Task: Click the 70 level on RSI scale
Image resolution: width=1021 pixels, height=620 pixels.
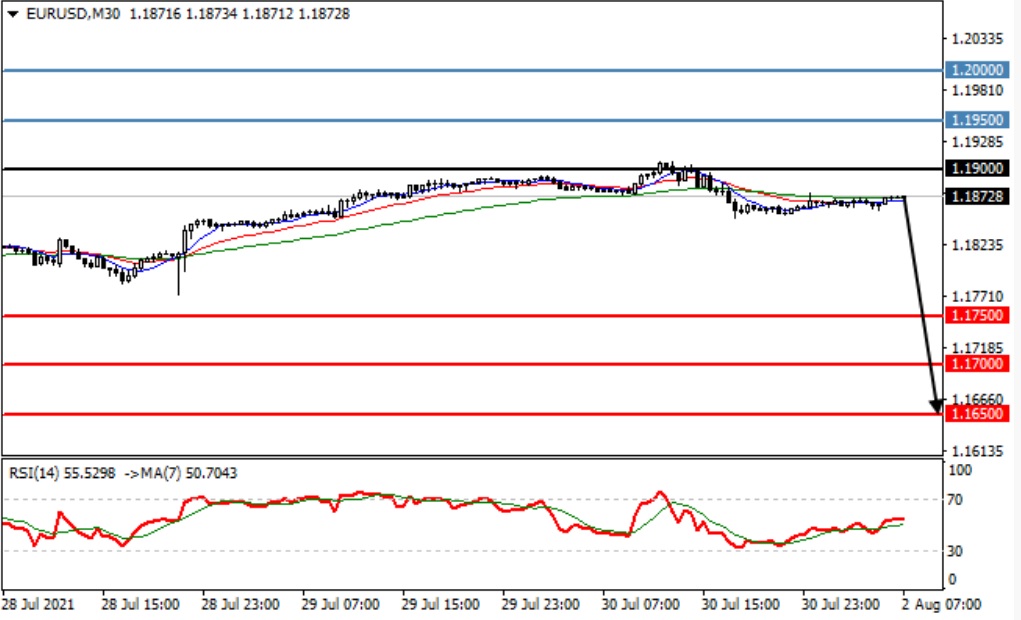Action: [955, 500]
